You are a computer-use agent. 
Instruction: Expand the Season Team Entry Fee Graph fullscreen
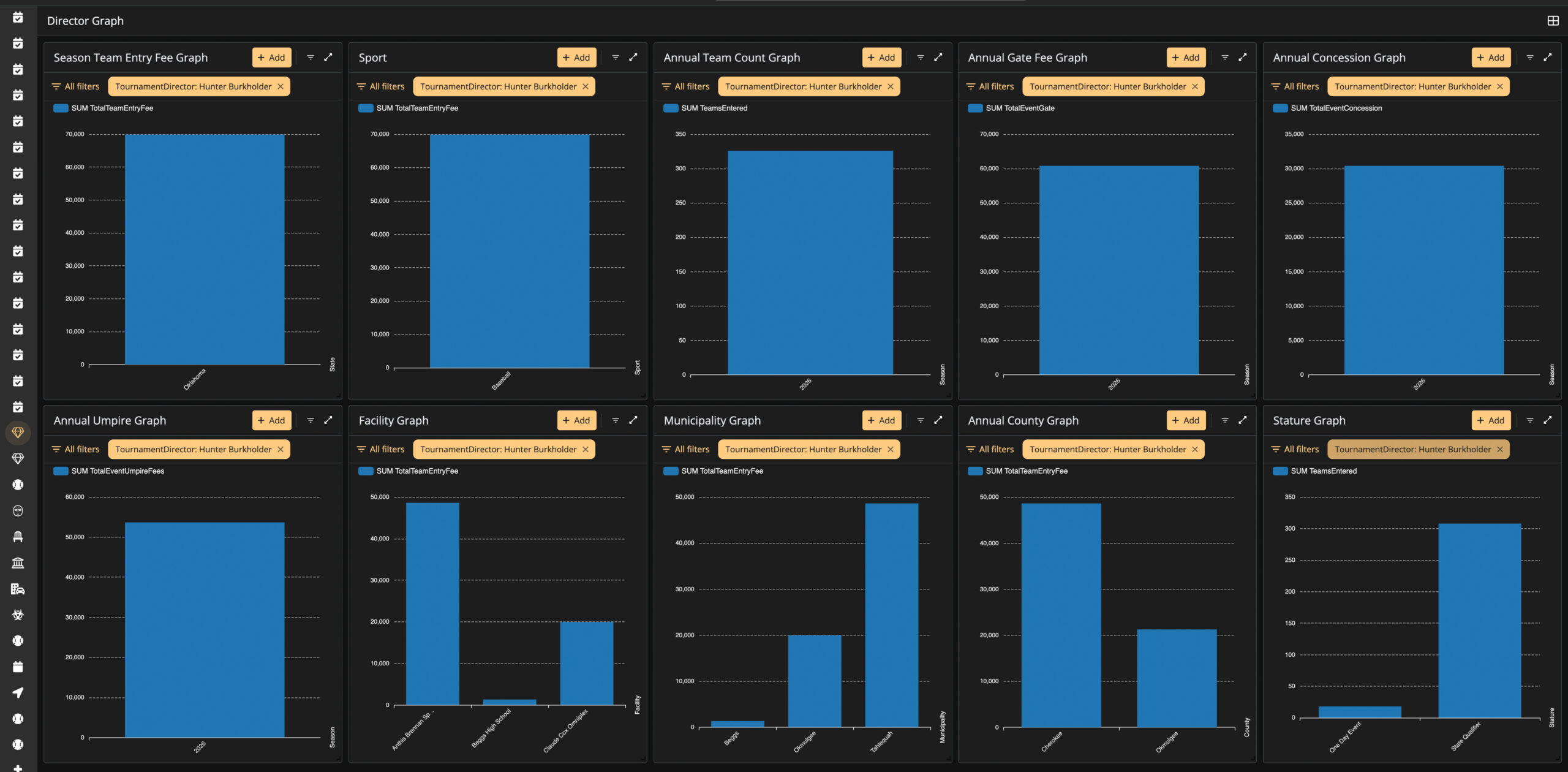tap(328, 58)
